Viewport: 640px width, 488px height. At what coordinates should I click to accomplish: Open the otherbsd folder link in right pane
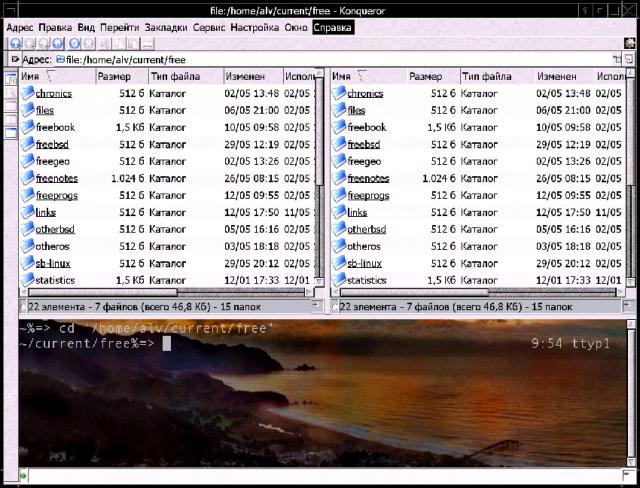click(366, 229)
